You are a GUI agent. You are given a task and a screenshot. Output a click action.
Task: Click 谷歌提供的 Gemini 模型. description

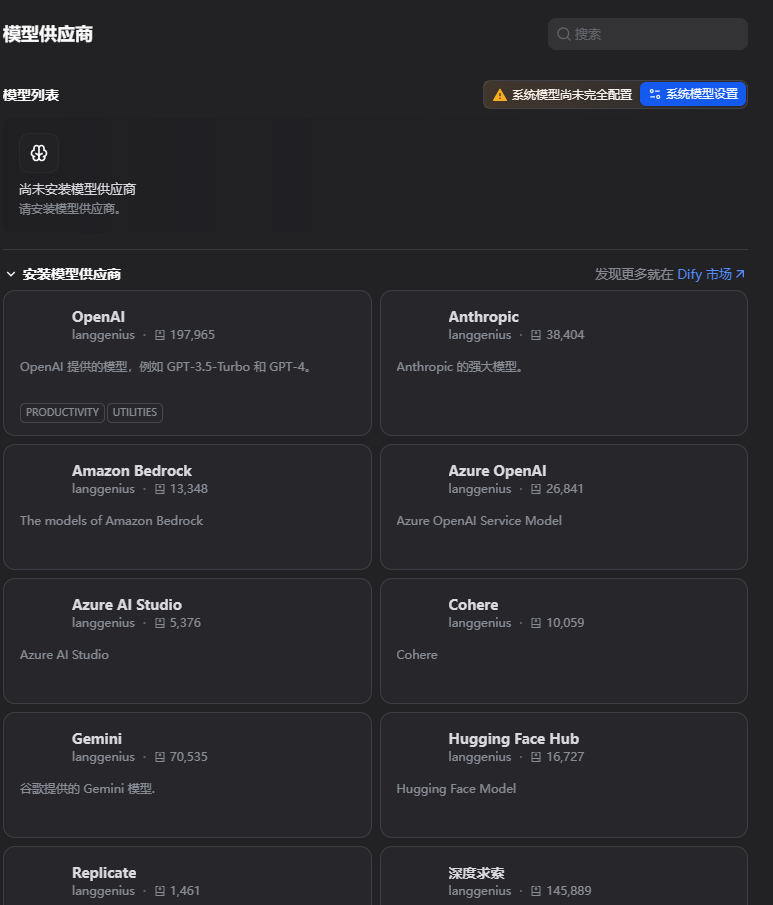87,788
